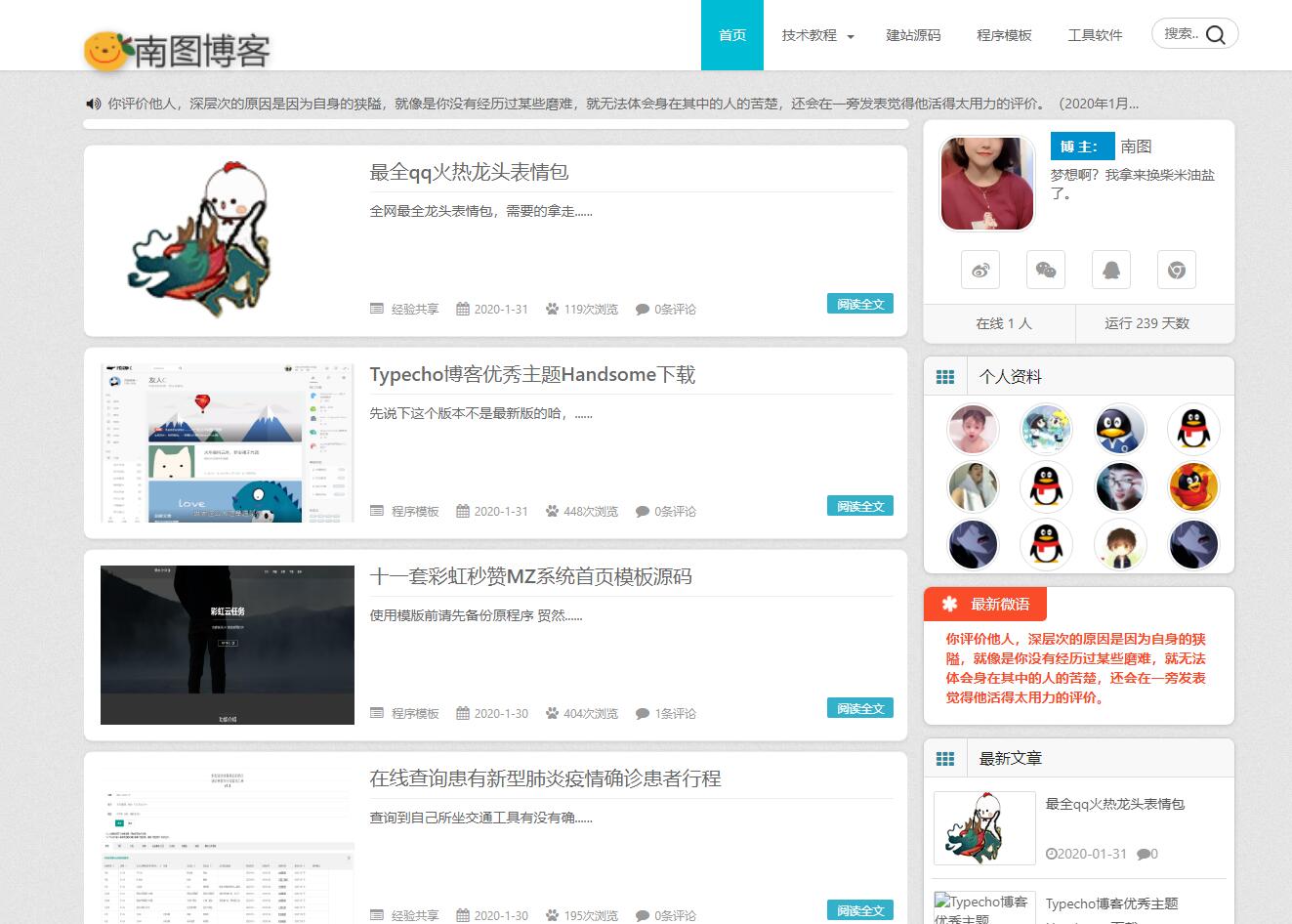Click the Weibo social icon

pos(980,271)
